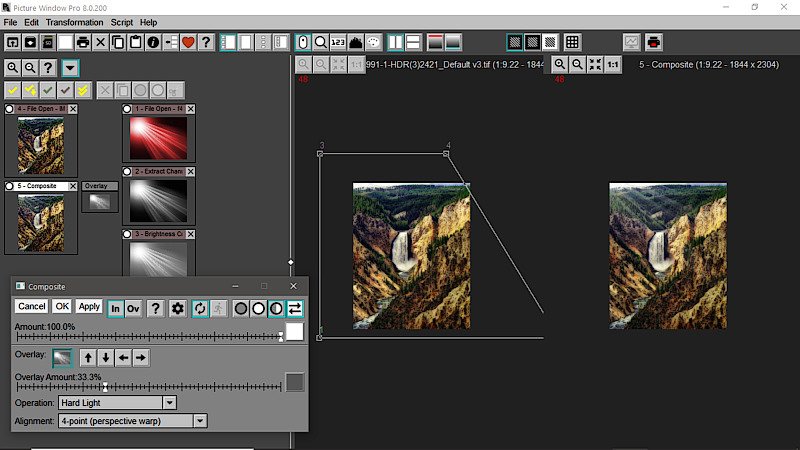The height and width of the screenshot is (450, 800).
Task: Toggle the In input view button
Action: [115, 307]
